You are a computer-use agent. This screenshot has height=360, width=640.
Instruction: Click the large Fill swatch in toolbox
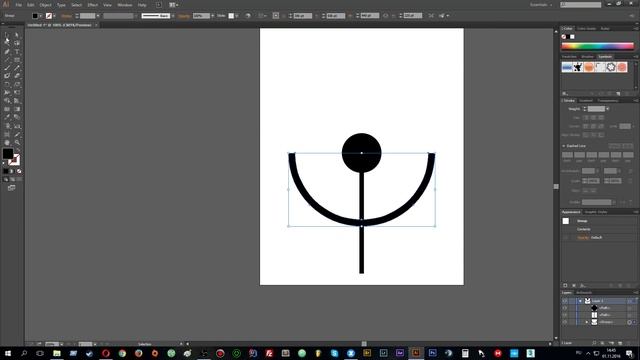(x=8, y=154)
